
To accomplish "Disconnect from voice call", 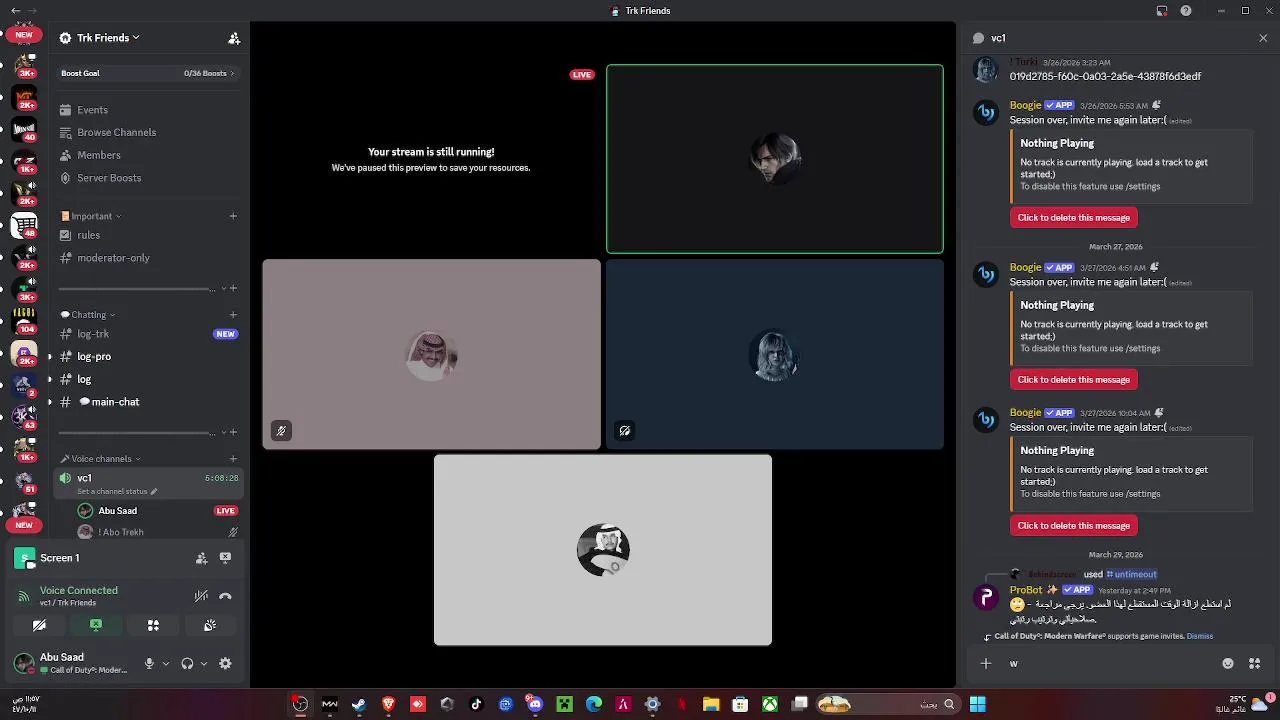I will [x=225, y=596].
